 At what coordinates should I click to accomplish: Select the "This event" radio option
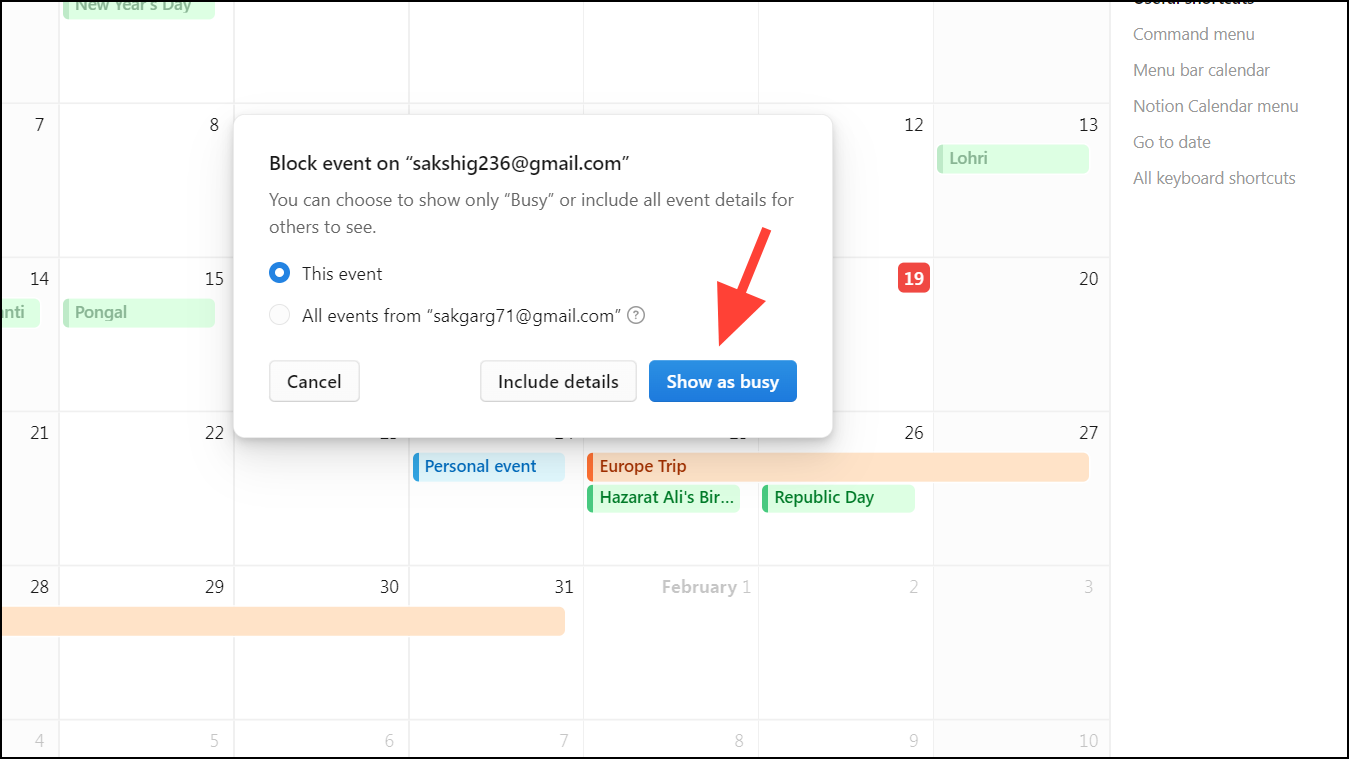280,273
